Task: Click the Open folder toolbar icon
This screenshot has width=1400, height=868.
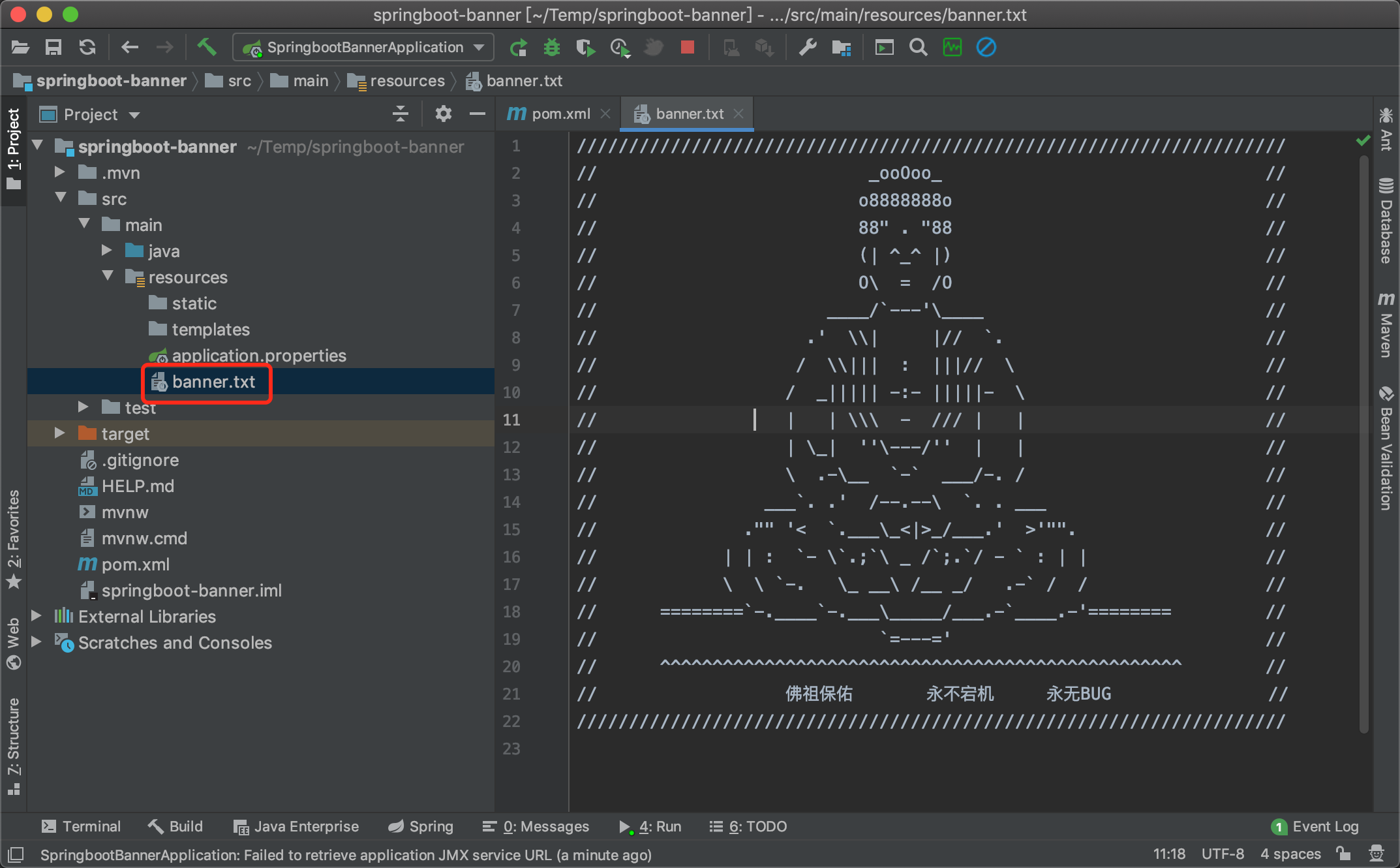Action: point(20,48)
